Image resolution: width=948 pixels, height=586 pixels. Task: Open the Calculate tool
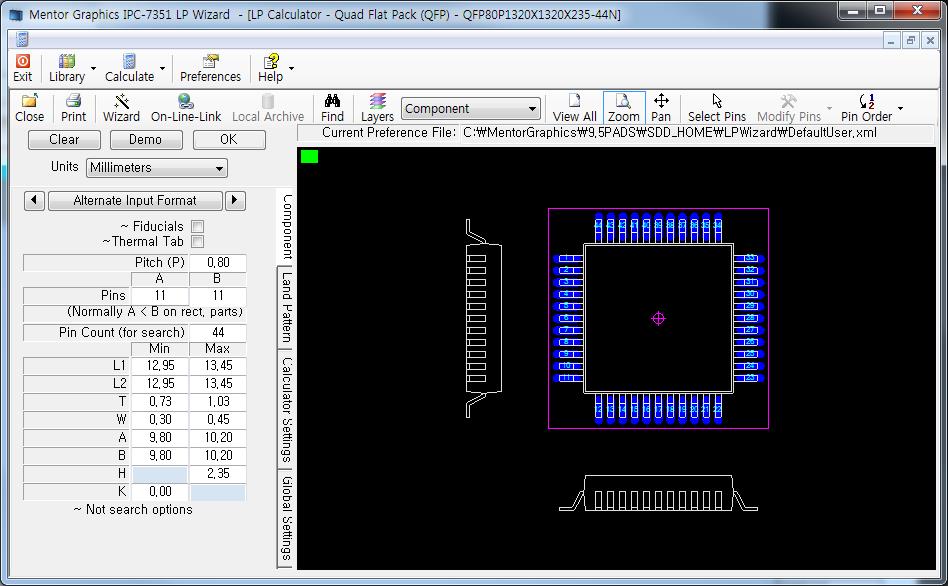pos(129,68)
